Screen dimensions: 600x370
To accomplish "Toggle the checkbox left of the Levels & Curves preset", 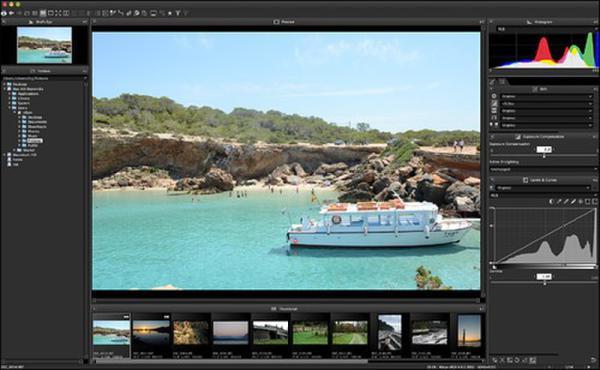I will 492,188.
